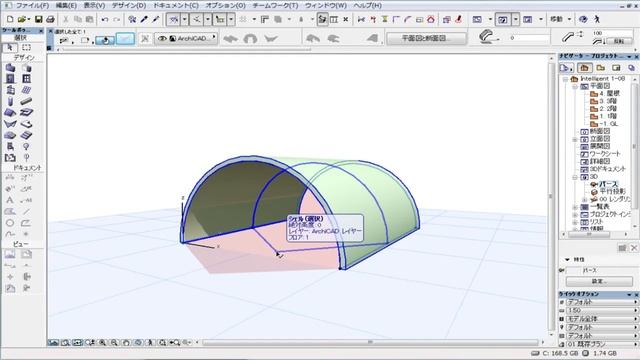Open the ファイル(F) menu
The width and height of the screenshot is (640, 360).
[x=33, y=6]
